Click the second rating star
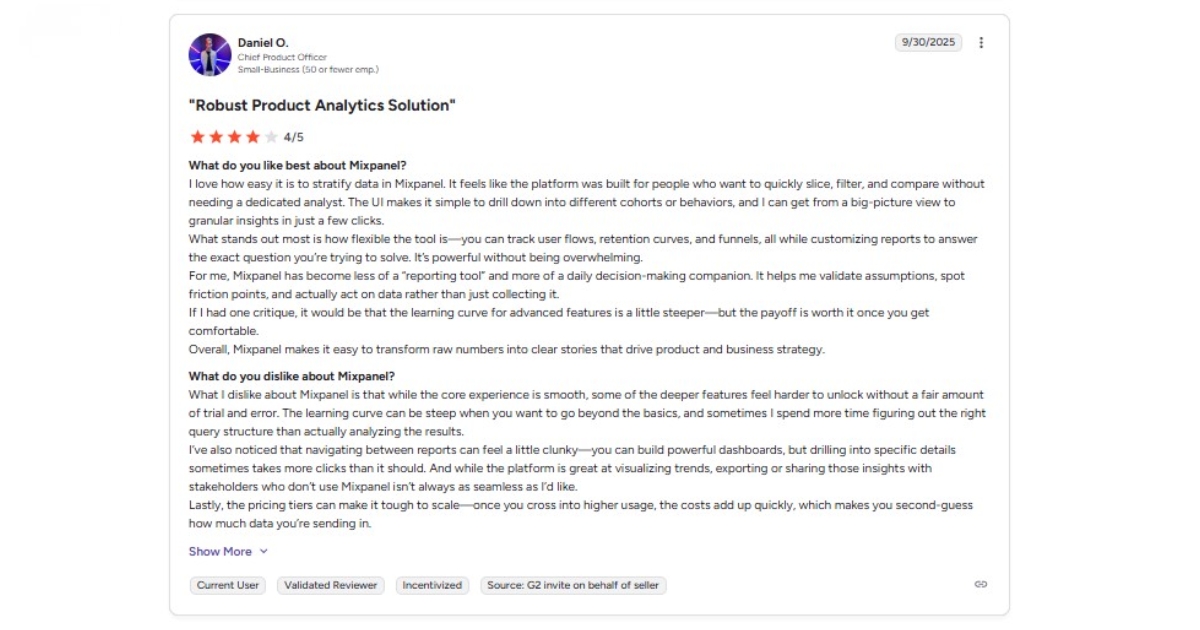Viewport: 1200px width, 630px height. pos(216,137)
